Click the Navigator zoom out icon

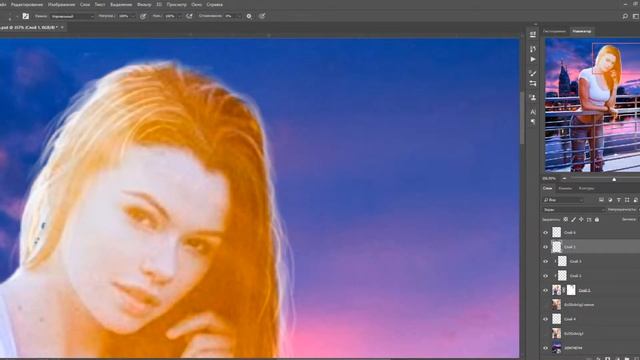click(564, 178)
